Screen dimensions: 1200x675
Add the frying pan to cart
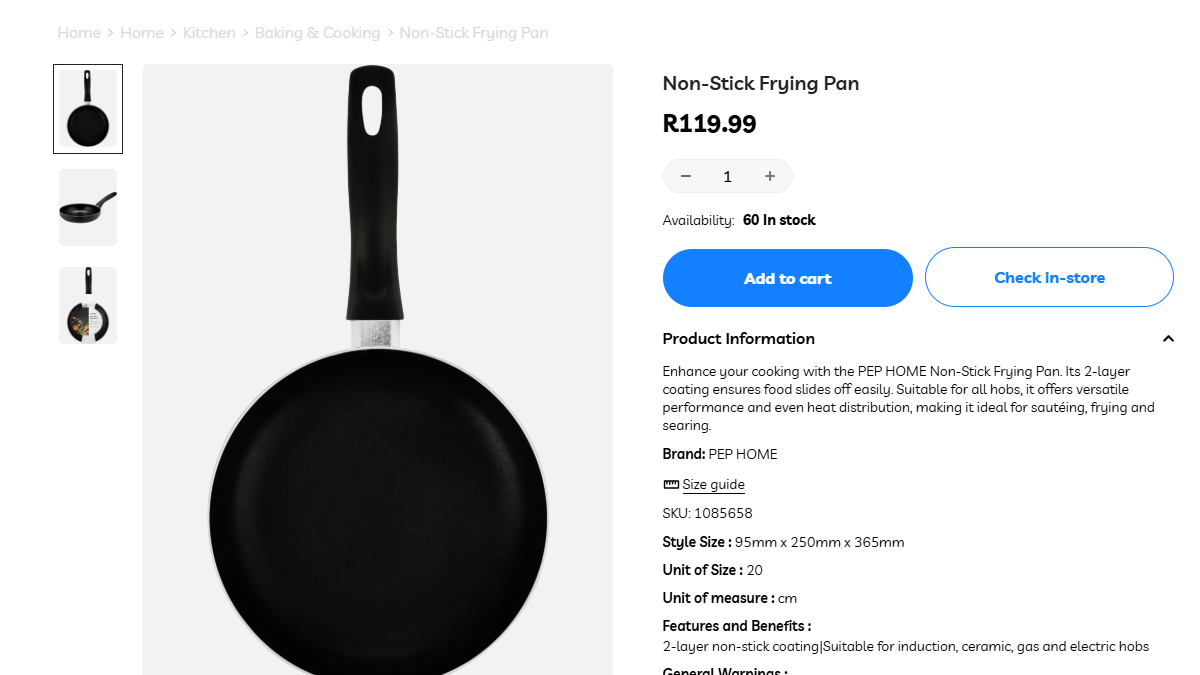click(787, 278)
